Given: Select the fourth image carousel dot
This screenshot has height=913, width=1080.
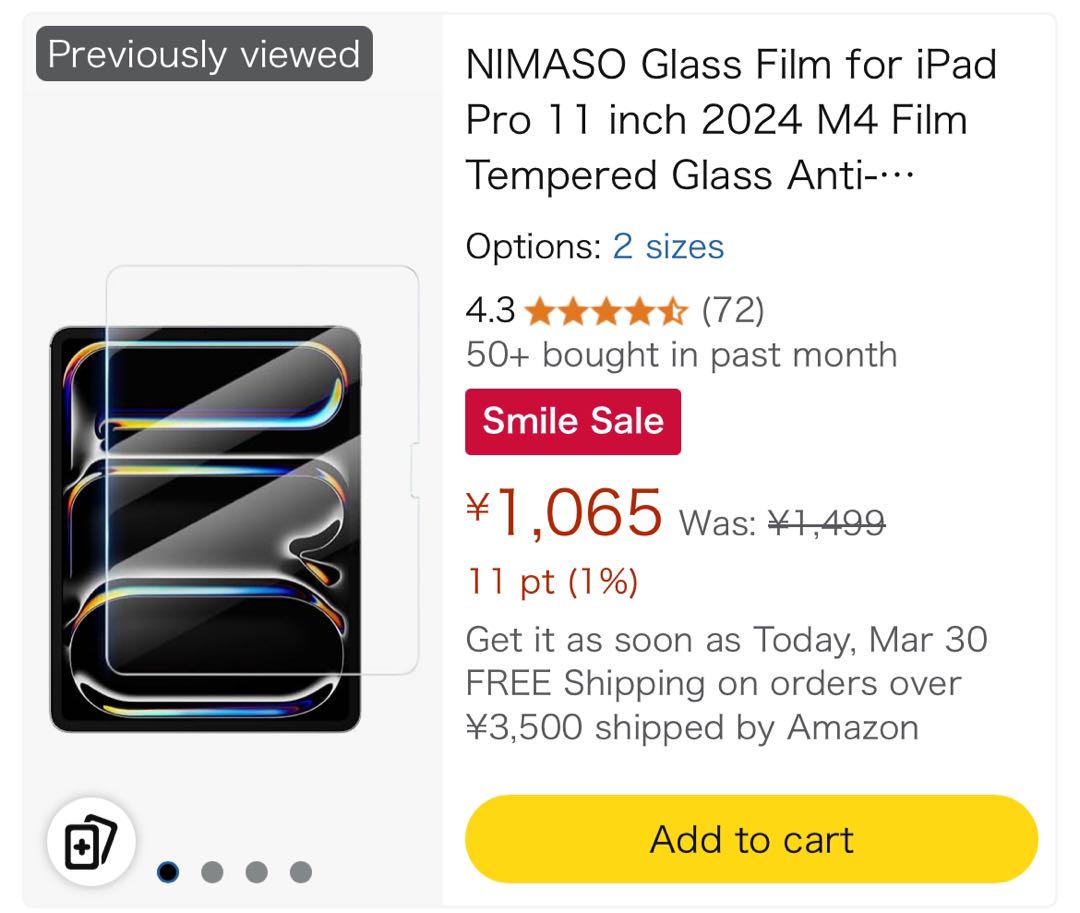Looking at the screenshot, I should [301, 872].
